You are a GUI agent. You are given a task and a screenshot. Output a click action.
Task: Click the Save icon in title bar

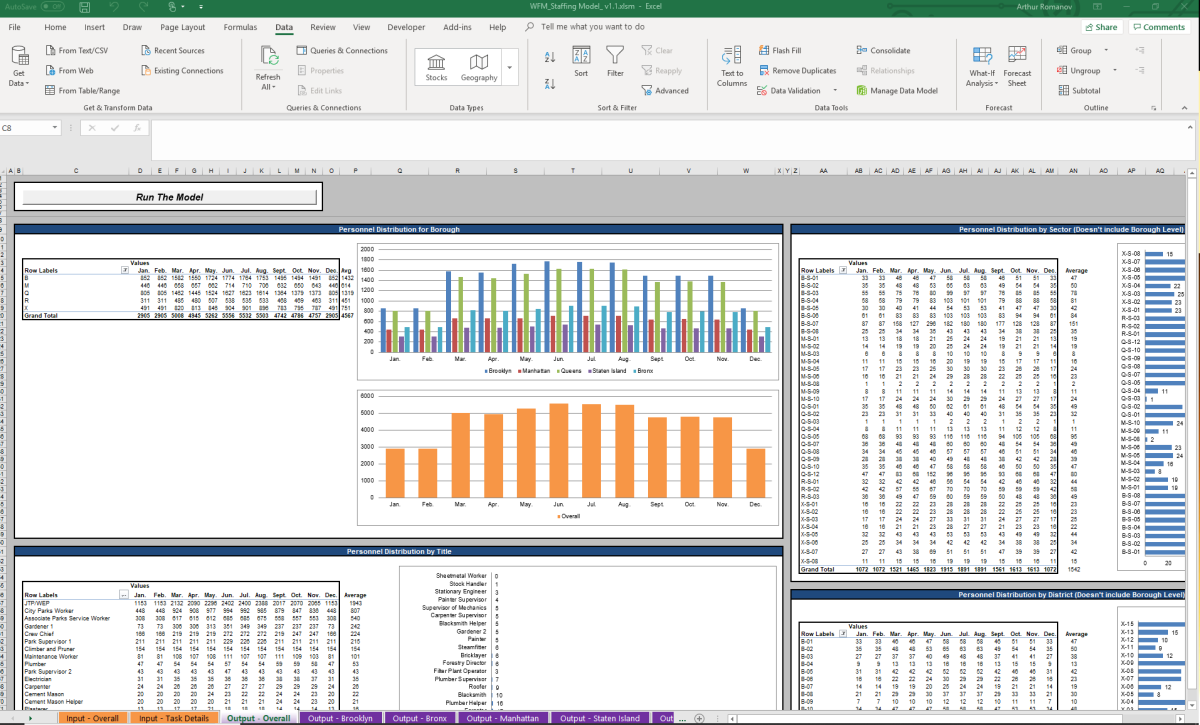click(x=86, y=6)
